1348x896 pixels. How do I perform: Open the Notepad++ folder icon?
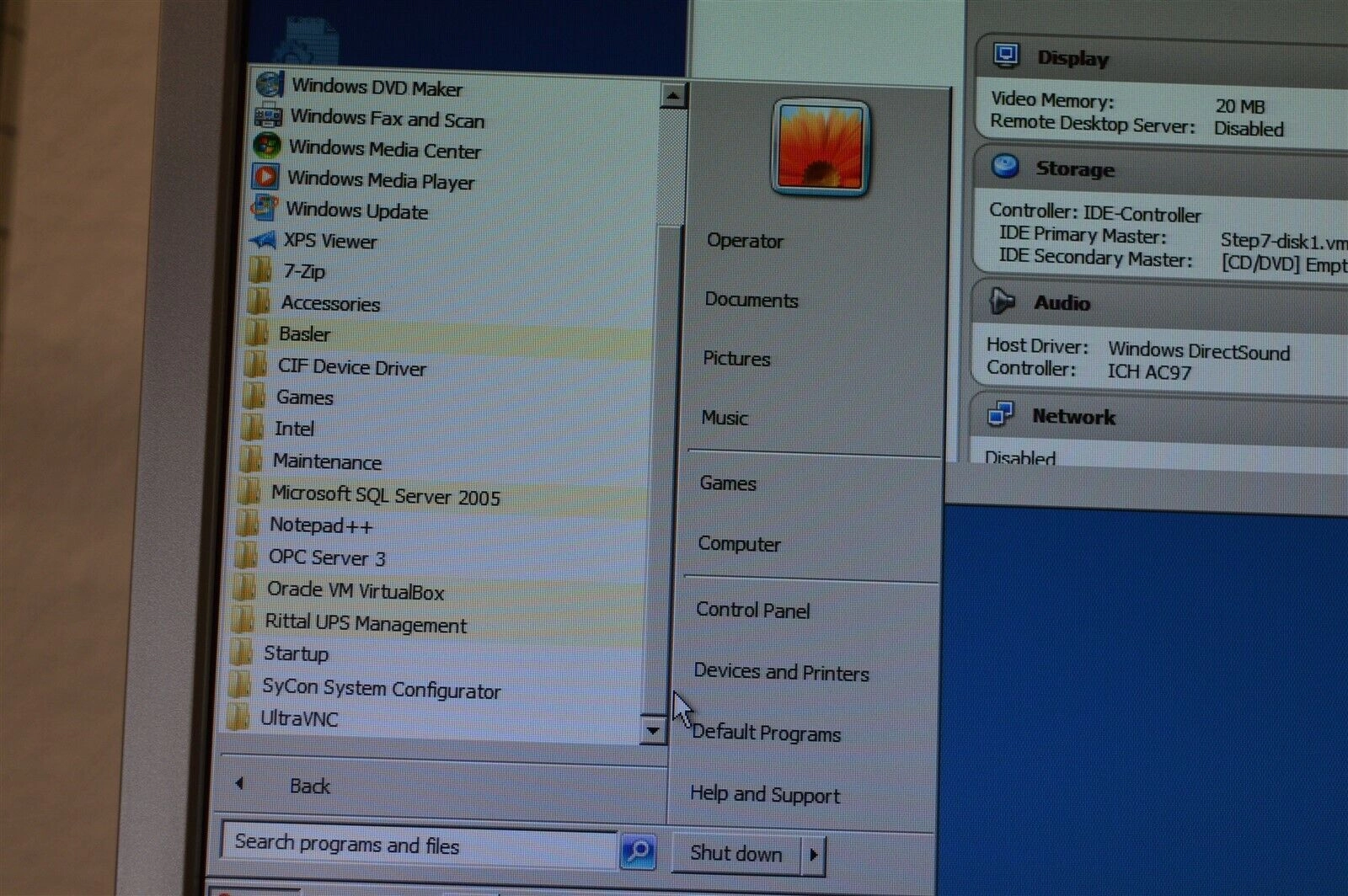click(x=247, y=524)
